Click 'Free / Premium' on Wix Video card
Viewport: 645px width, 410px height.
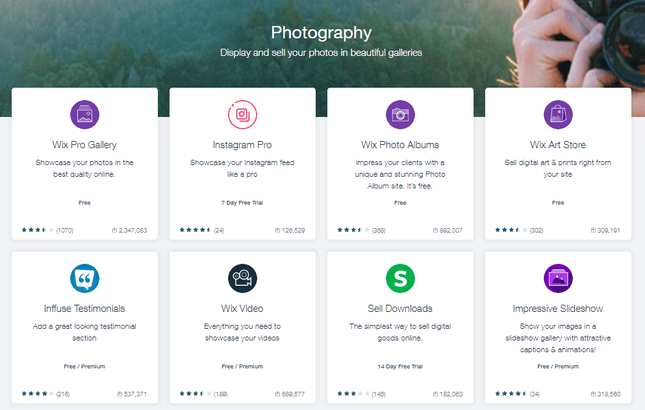pos(242,366)
